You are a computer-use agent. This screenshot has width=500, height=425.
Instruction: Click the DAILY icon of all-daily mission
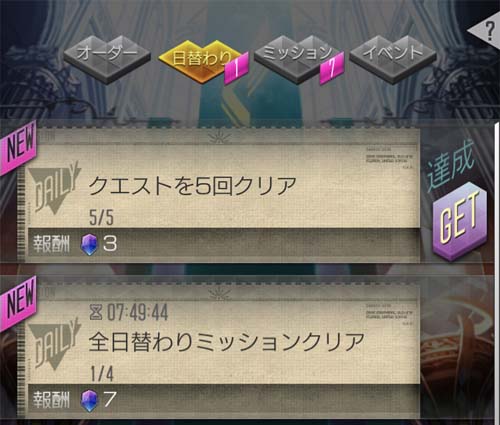point(54,344)
